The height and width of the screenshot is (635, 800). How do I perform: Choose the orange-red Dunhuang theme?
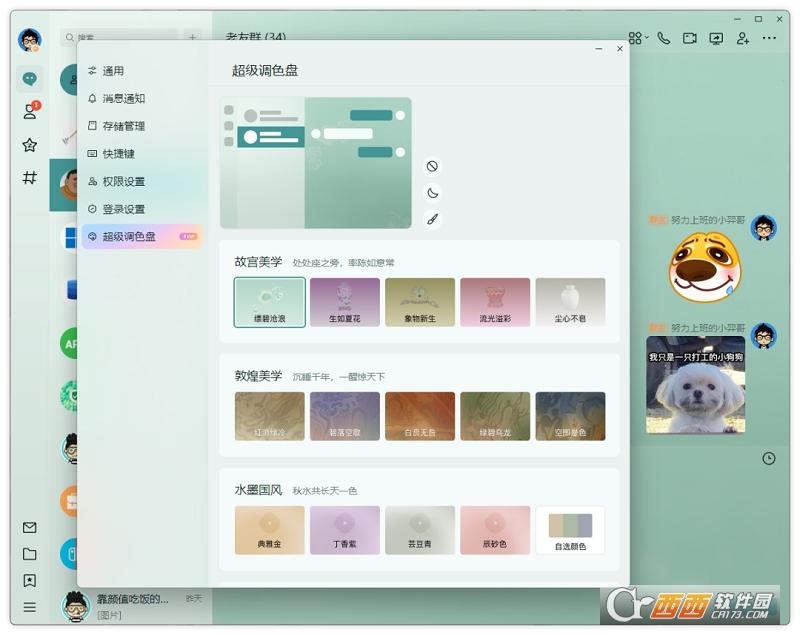pyautogui.click(x=420, y=416)
